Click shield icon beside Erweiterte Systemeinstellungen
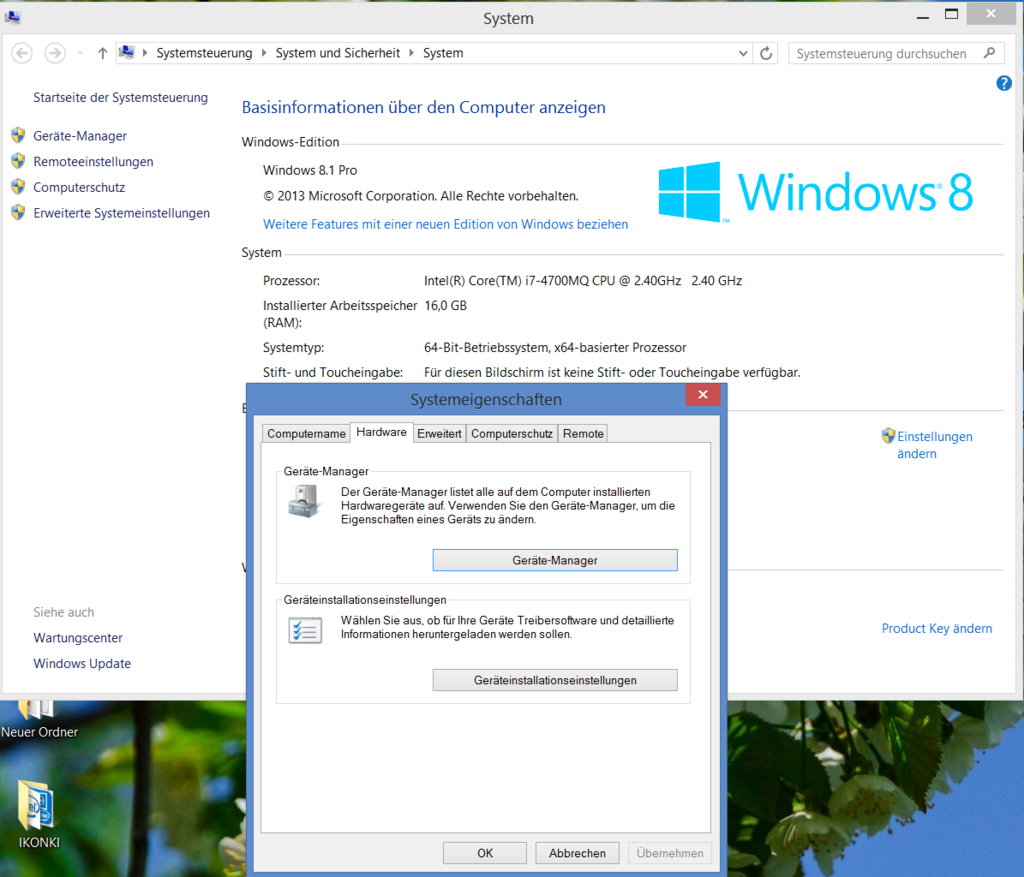This screenshot has width=1024, height=877. (x=18, y=212)
